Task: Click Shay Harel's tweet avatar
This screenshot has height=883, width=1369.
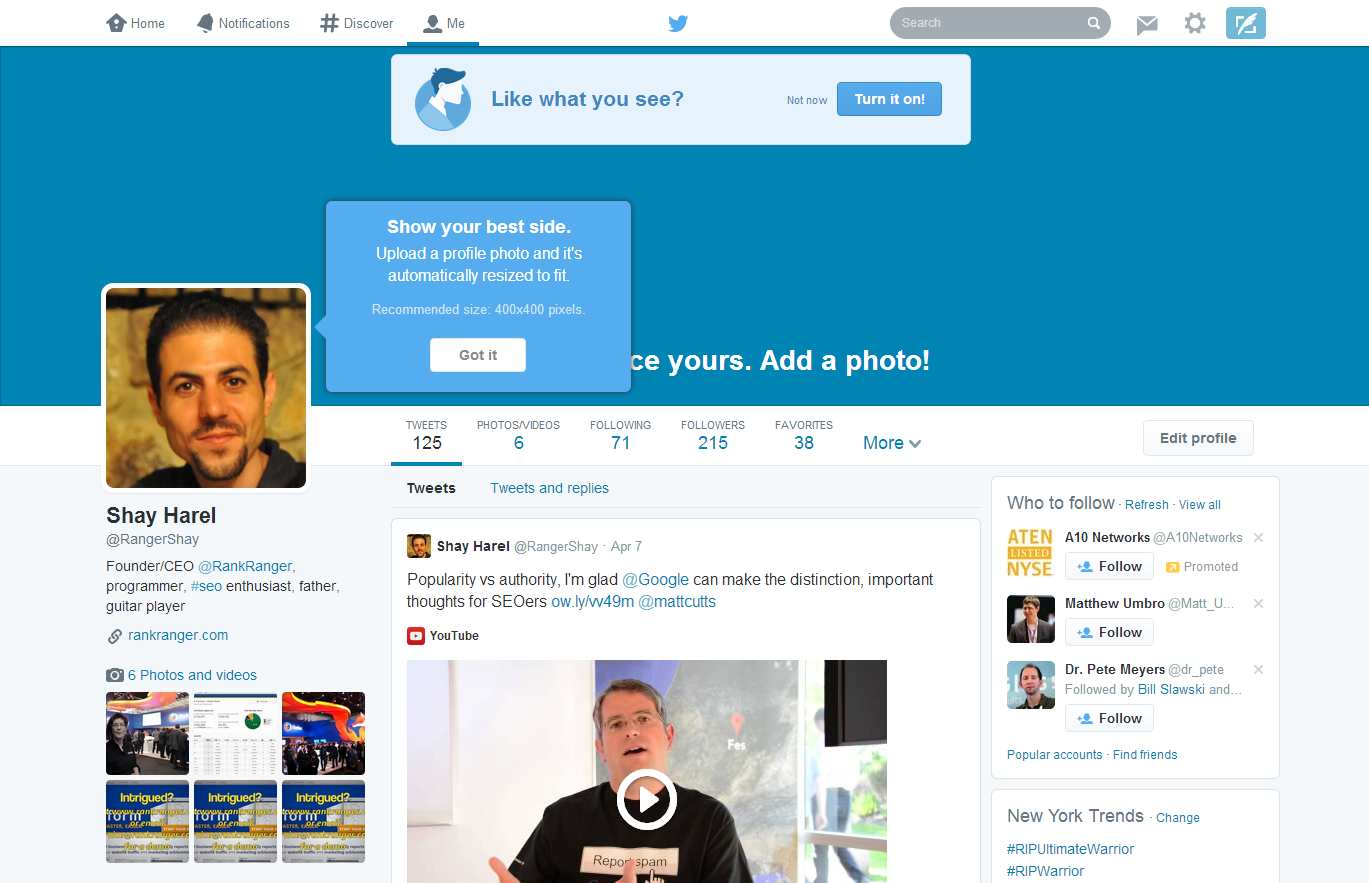Action: (x=419, y=546)
